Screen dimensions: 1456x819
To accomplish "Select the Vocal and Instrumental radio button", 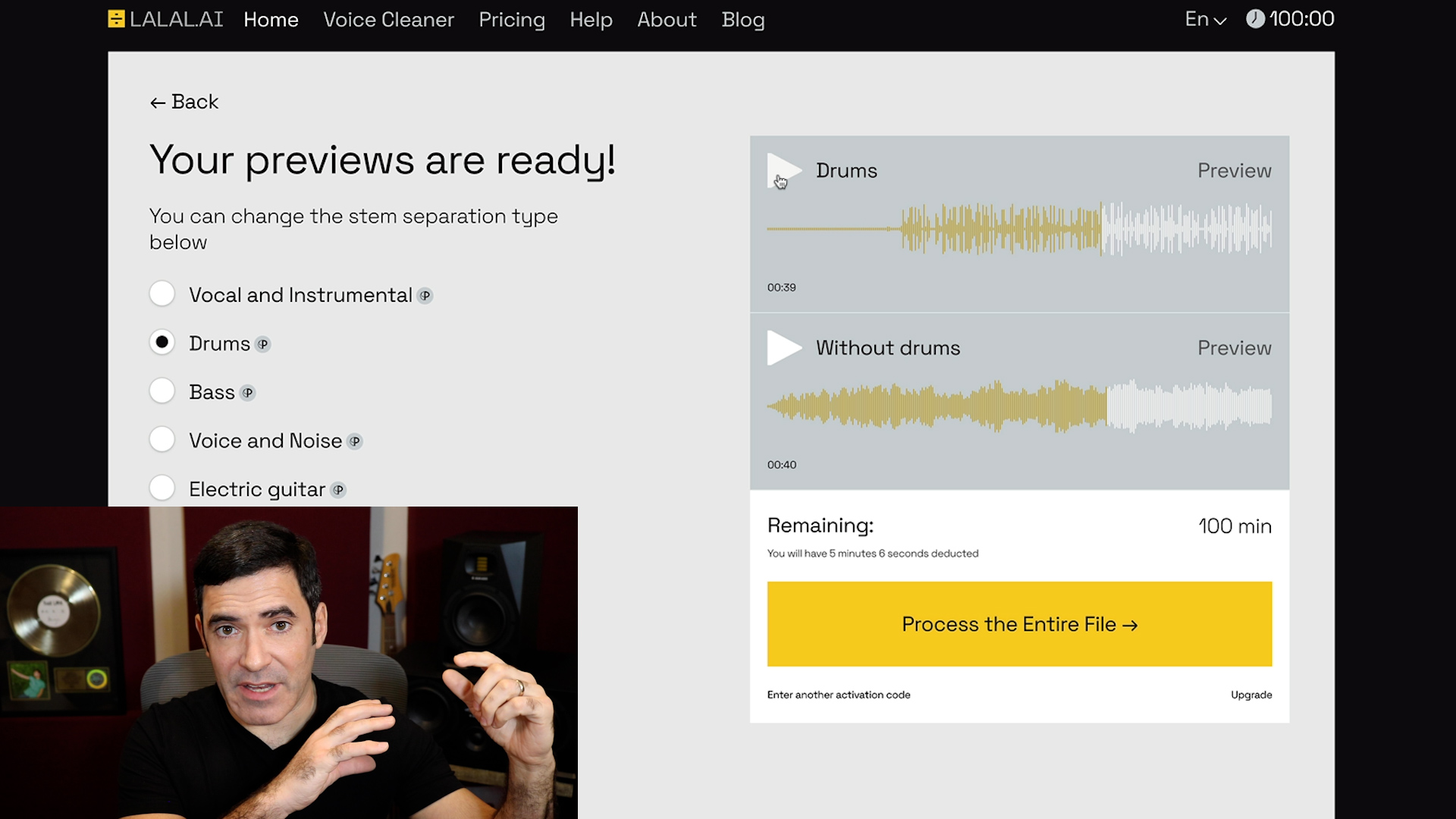I will pos(162,294).
